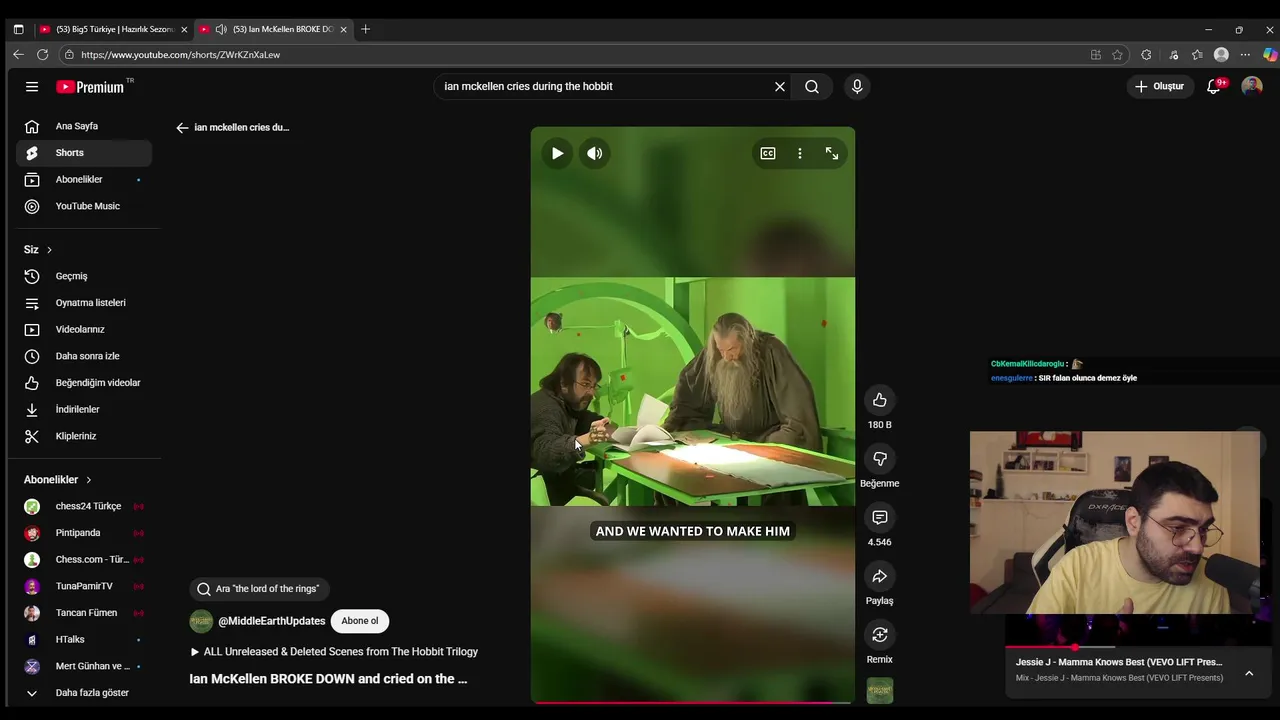Add this page to favorites star
The width and height of the screenshot is (1280, 720).
pos(1118,55)
